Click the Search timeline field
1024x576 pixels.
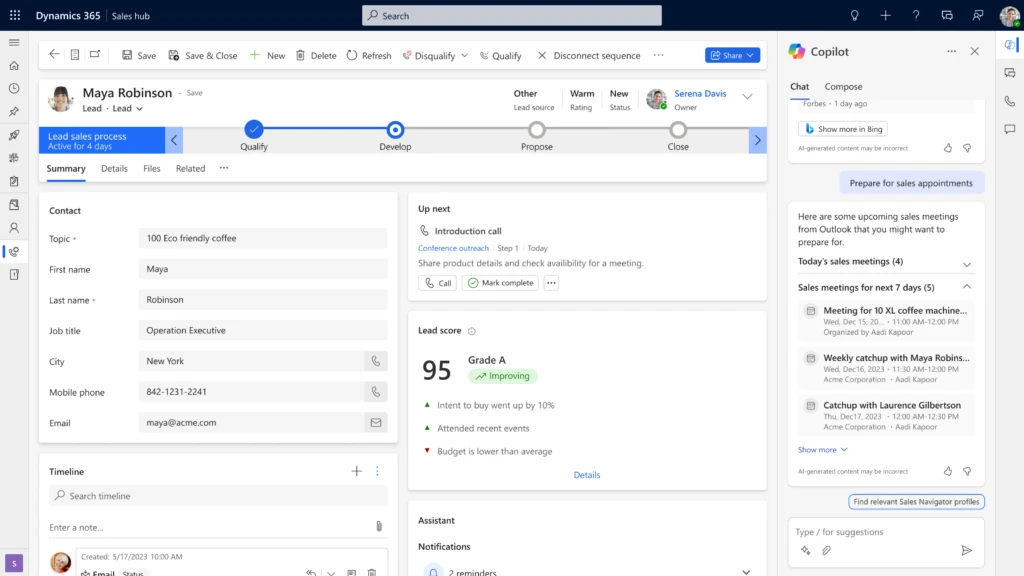215,495
